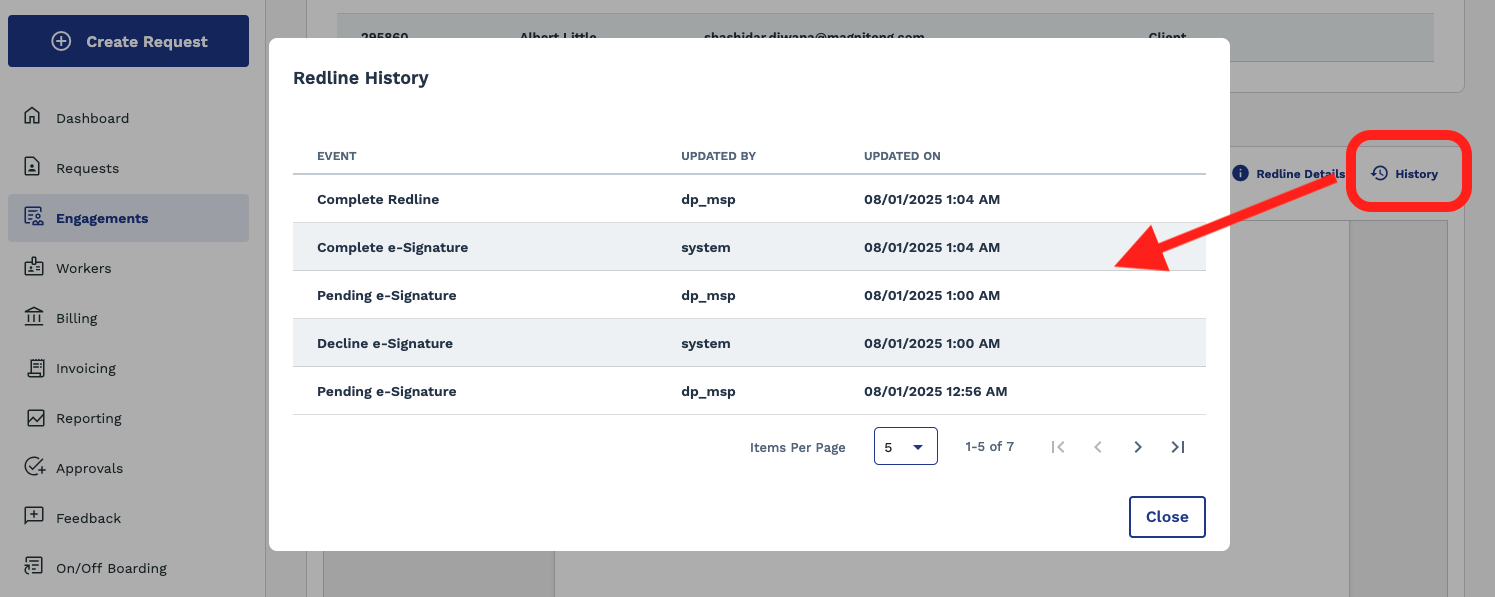The height and width of the screenshot is (597, 1495).
Task: Open the Items Per Page dropdown
Action: [905, 446]
